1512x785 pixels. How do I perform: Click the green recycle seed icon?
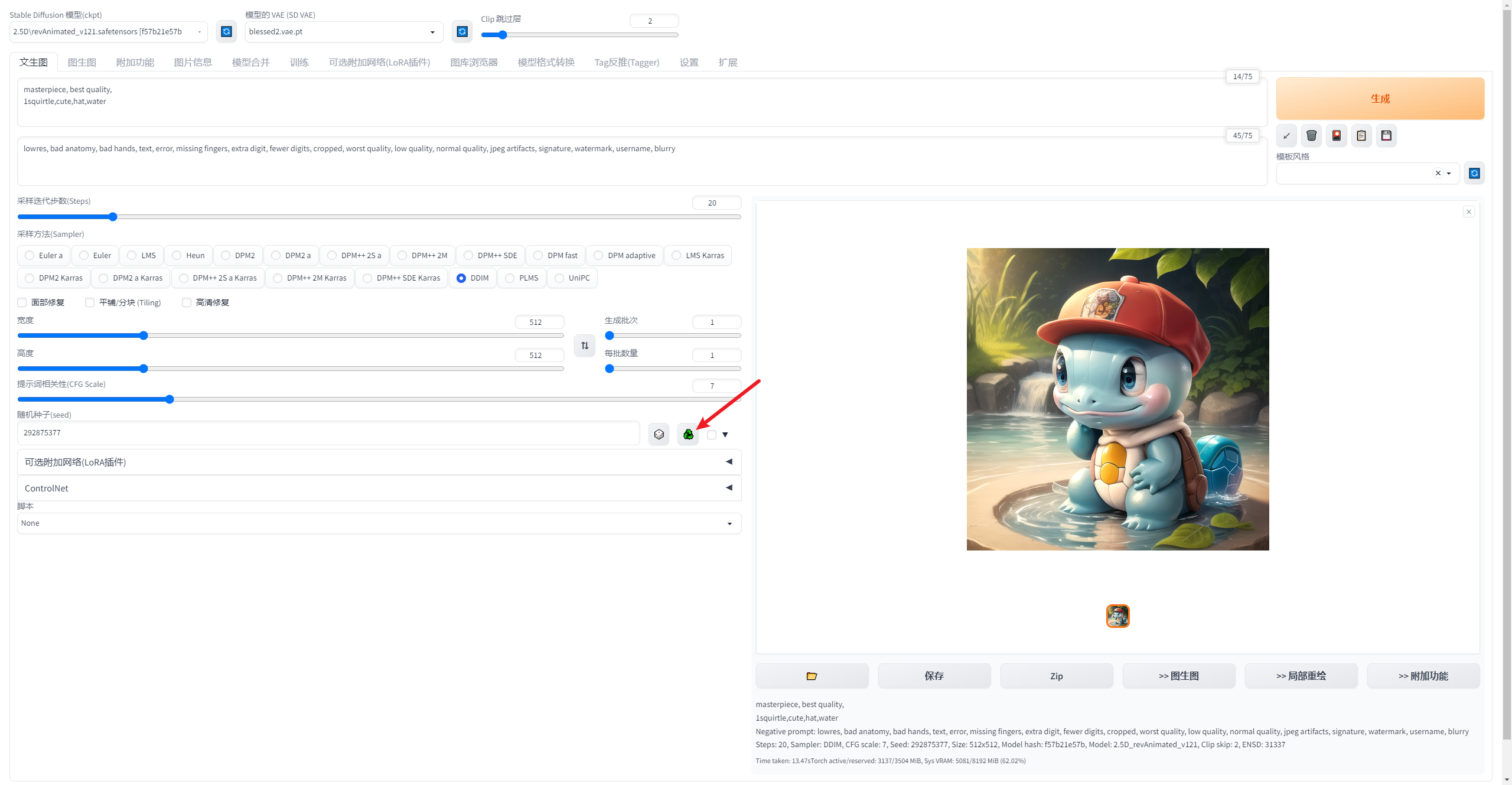pos(688,435)
